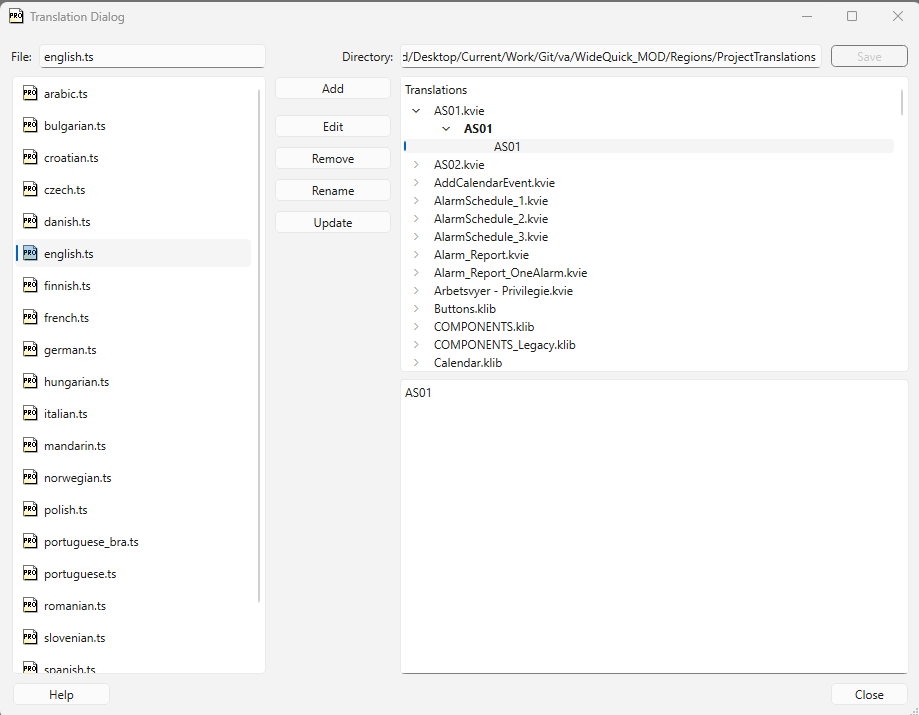Click the Close button at bottom
Image resolution: width=919 pixels, height=715 pixels.
[x=869, y=694]
